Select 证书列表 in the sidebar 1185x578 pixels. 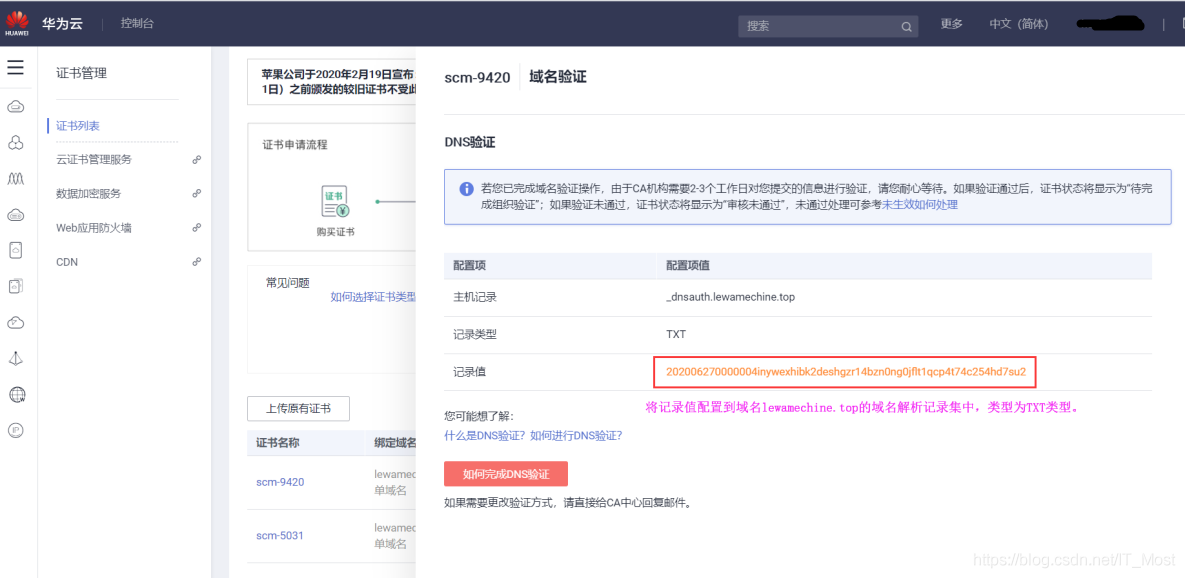pos(78,125)
